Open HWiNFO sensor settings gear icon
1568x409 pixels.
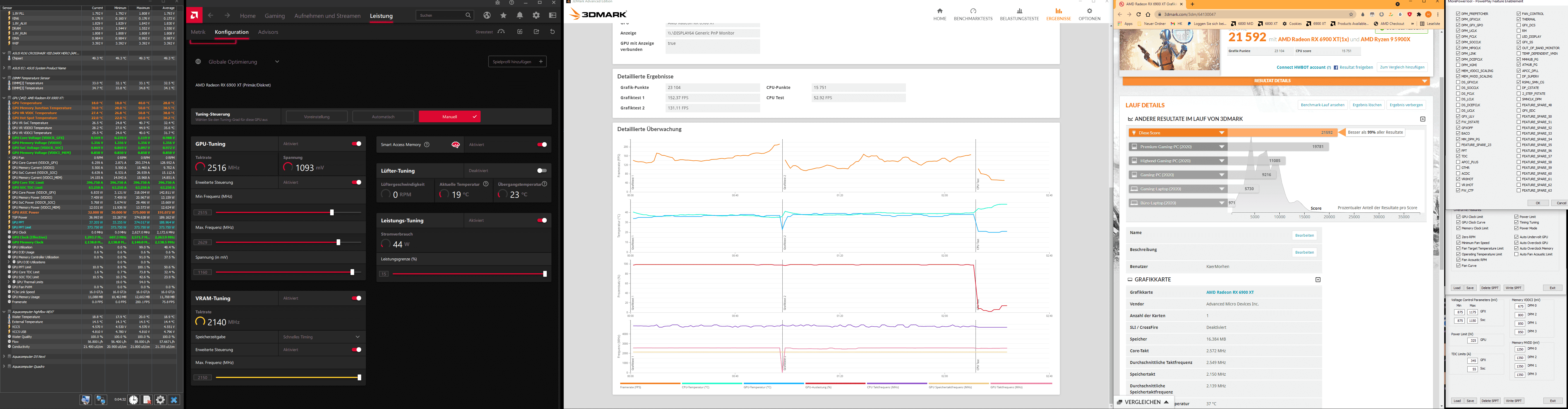[161, 400]
